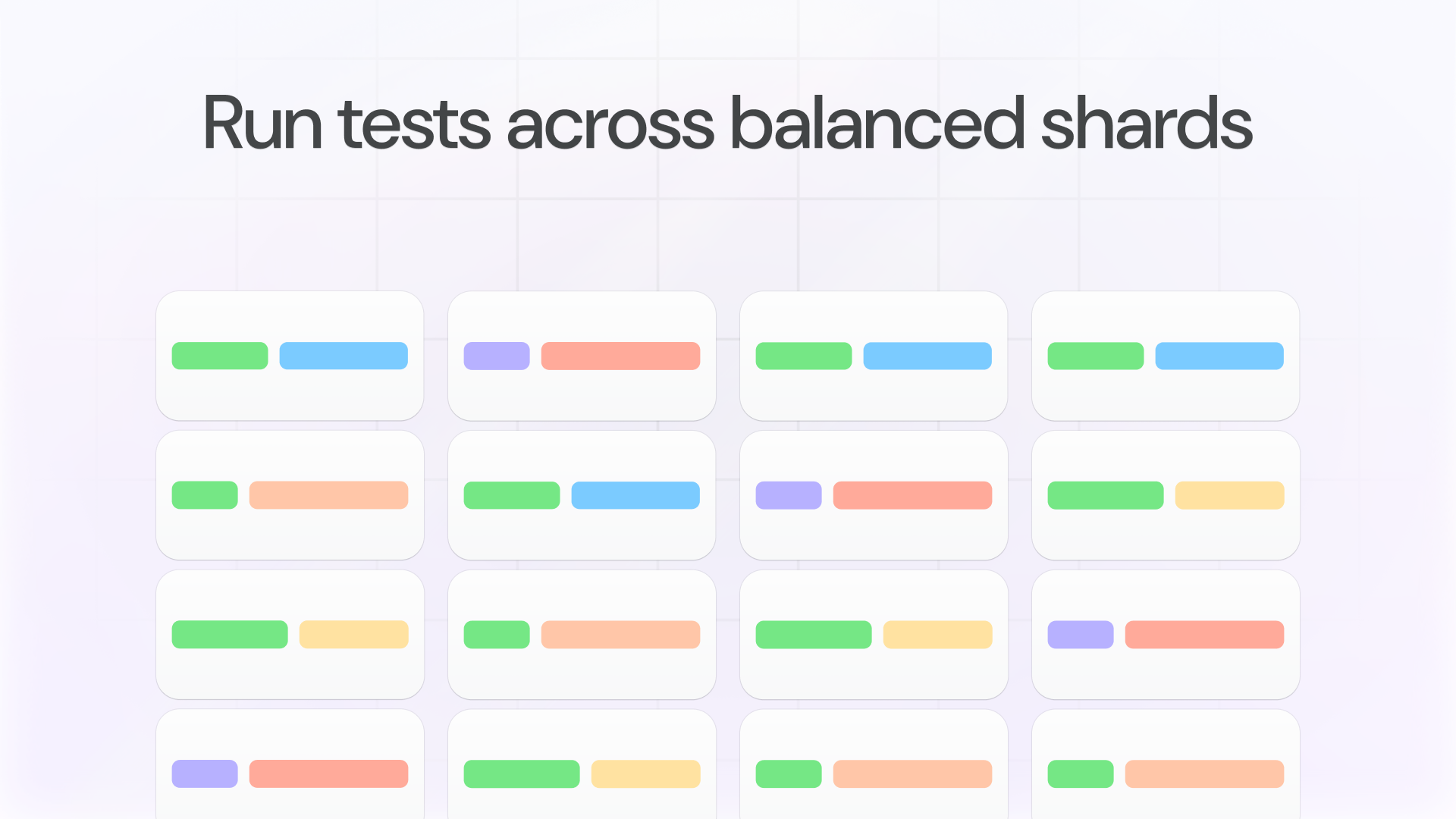This screenshot has width=1456, height=819.
Task: Click the purple bar in the top row
Action: (x=497, y=356)
